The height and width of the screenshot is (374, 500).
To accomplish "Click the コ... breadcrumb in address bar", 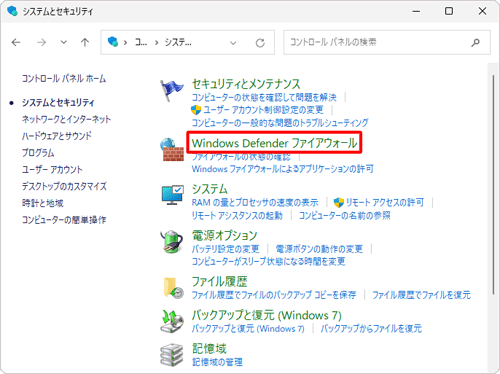I will tap(141, 42).
